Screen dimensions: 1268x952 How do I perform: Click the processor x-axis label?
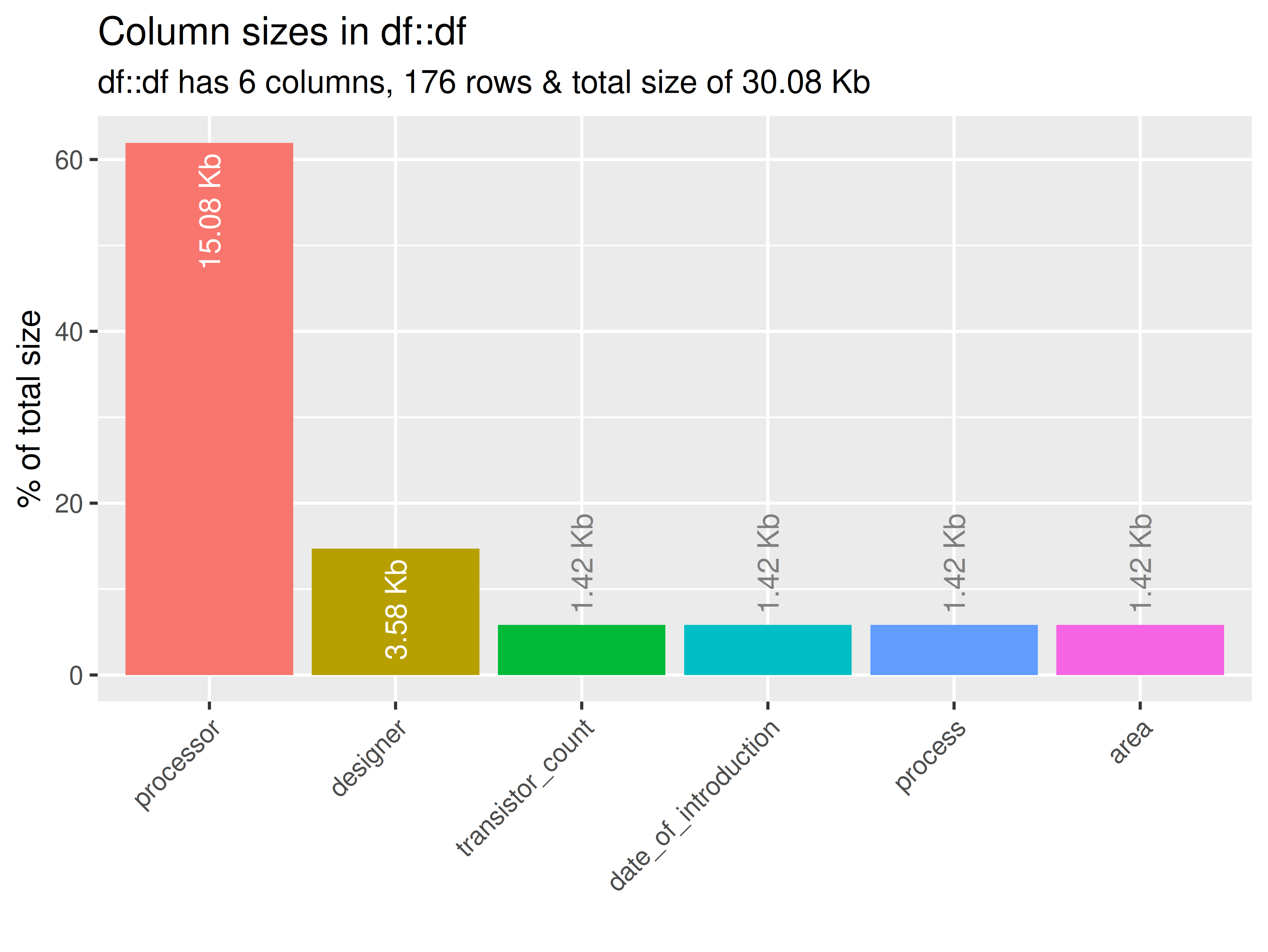click(x=177, y=765)
